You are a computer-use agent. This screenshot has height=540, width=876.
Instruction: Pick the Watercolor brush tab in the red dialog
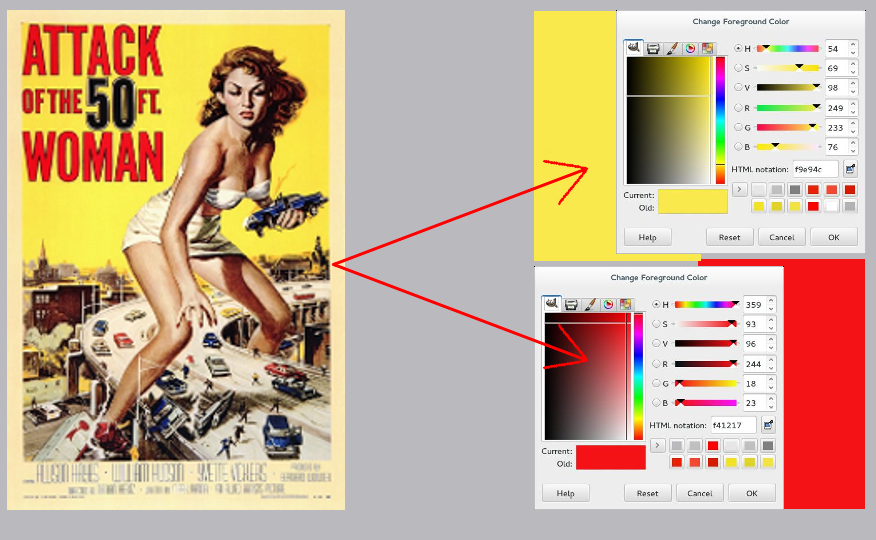(x=590, y=304)
